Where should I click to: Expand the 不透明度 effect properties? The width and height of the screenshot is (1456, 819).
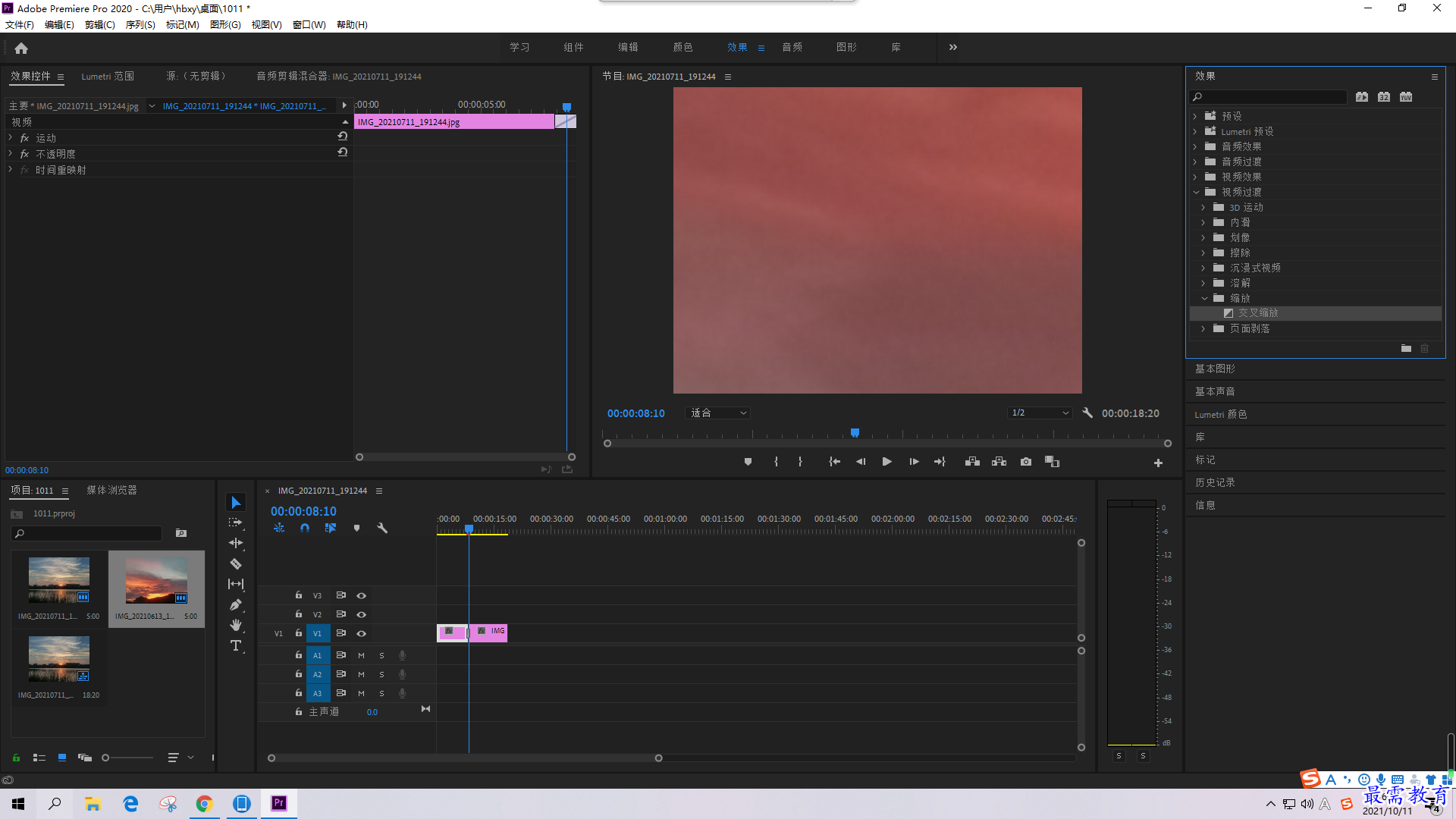[11, 154]
